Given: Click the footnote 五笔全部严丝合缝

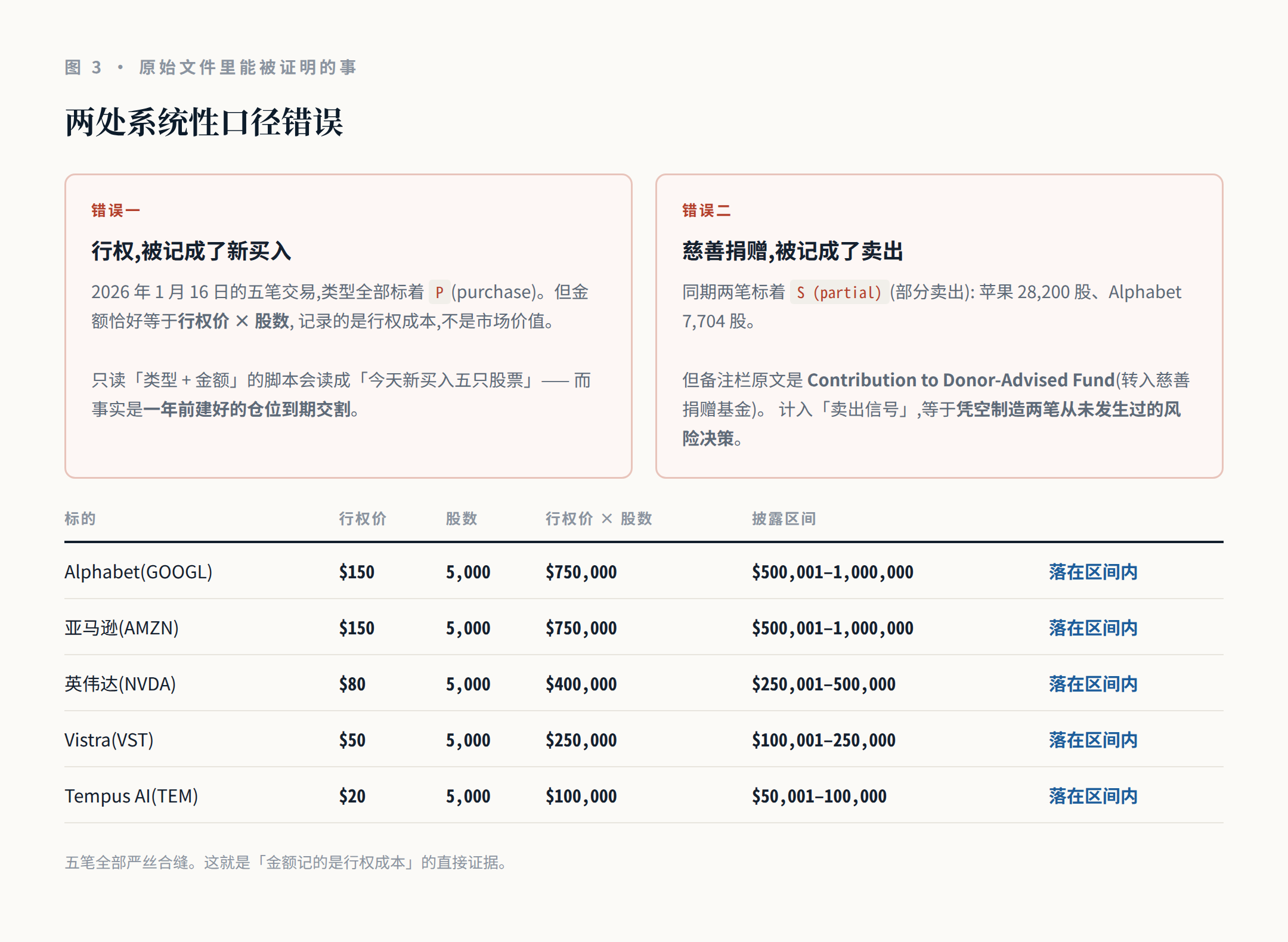Looking at the screenshot, I should [286, 862].
